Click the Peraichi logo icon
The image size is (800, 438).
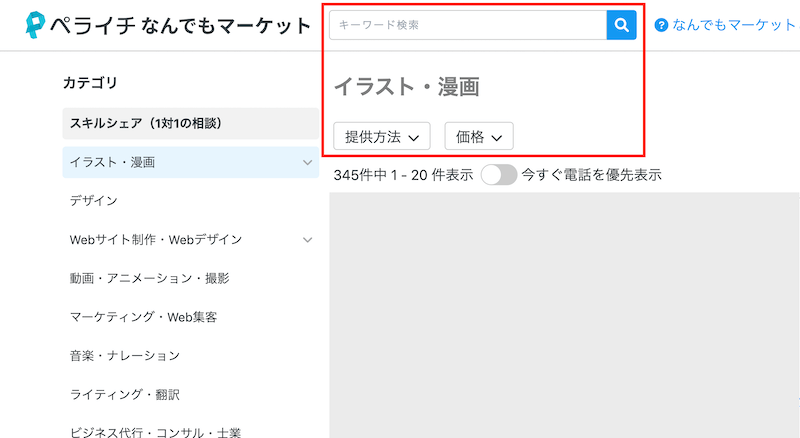click(41, 25)
